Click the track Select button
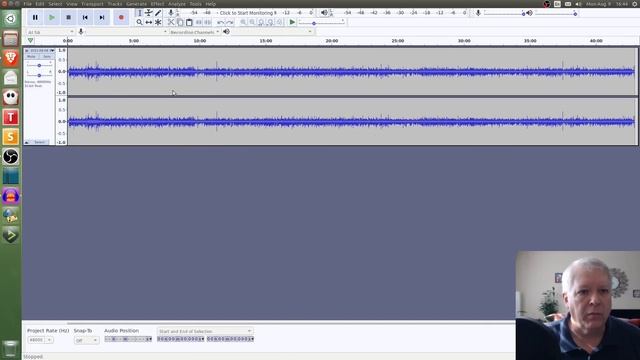 pos(40,142)
